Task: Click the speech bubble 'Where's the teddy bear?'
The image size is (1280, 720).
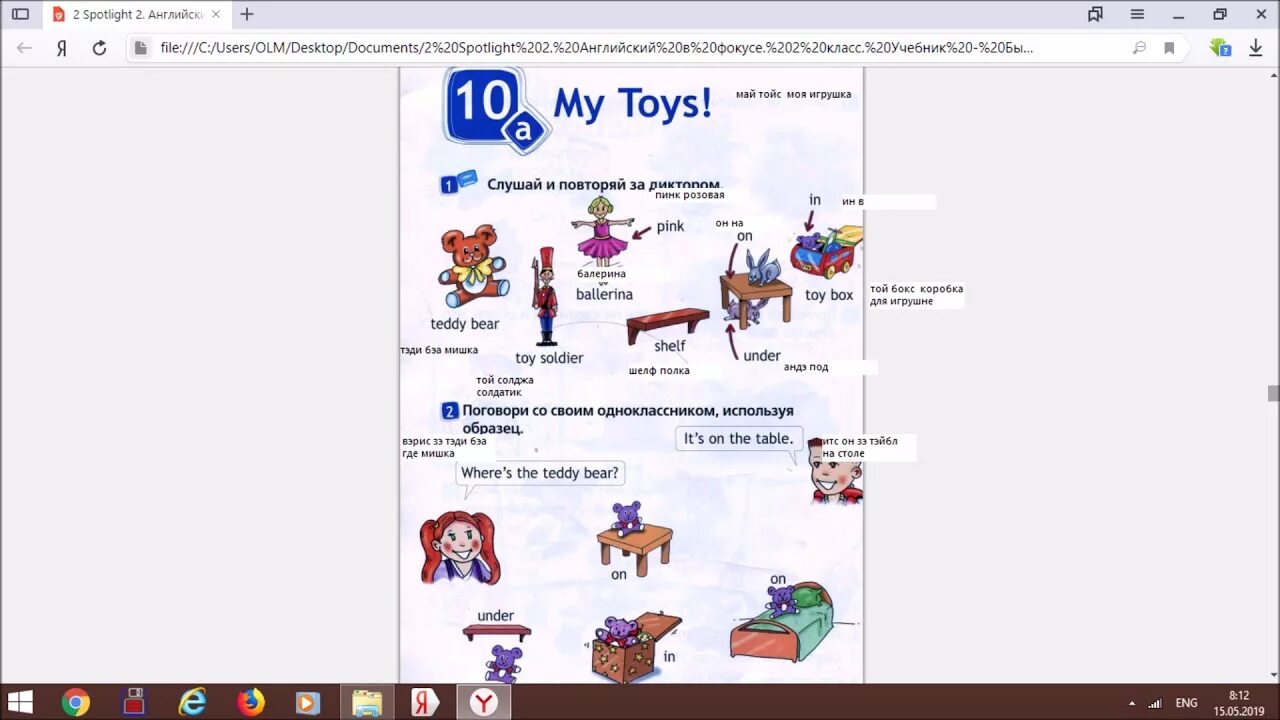Action: [x=539, y=473]
